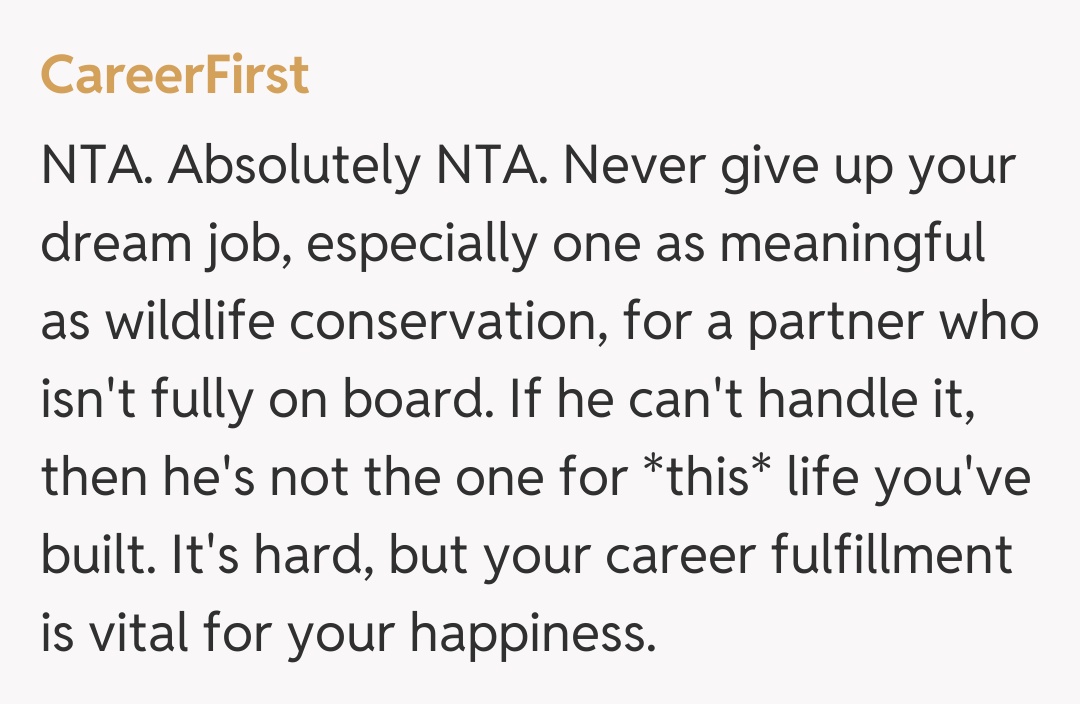The height and width of the screenshot is (704, 1080).
Task: Click the 'Absolutely NTA.' sentence
Action: tap(355, 167)
